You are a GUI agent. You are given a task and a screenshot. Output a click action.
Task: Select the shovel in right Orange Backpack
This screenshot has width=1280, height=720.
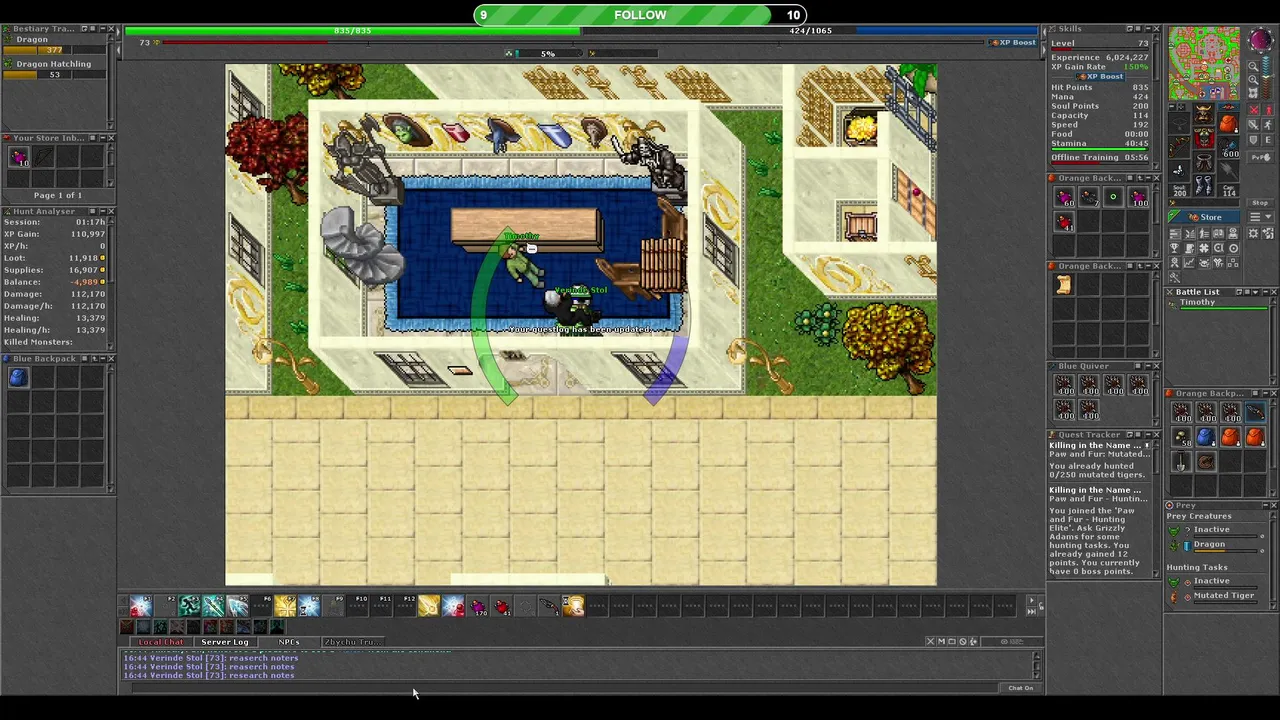point(1181,460)
